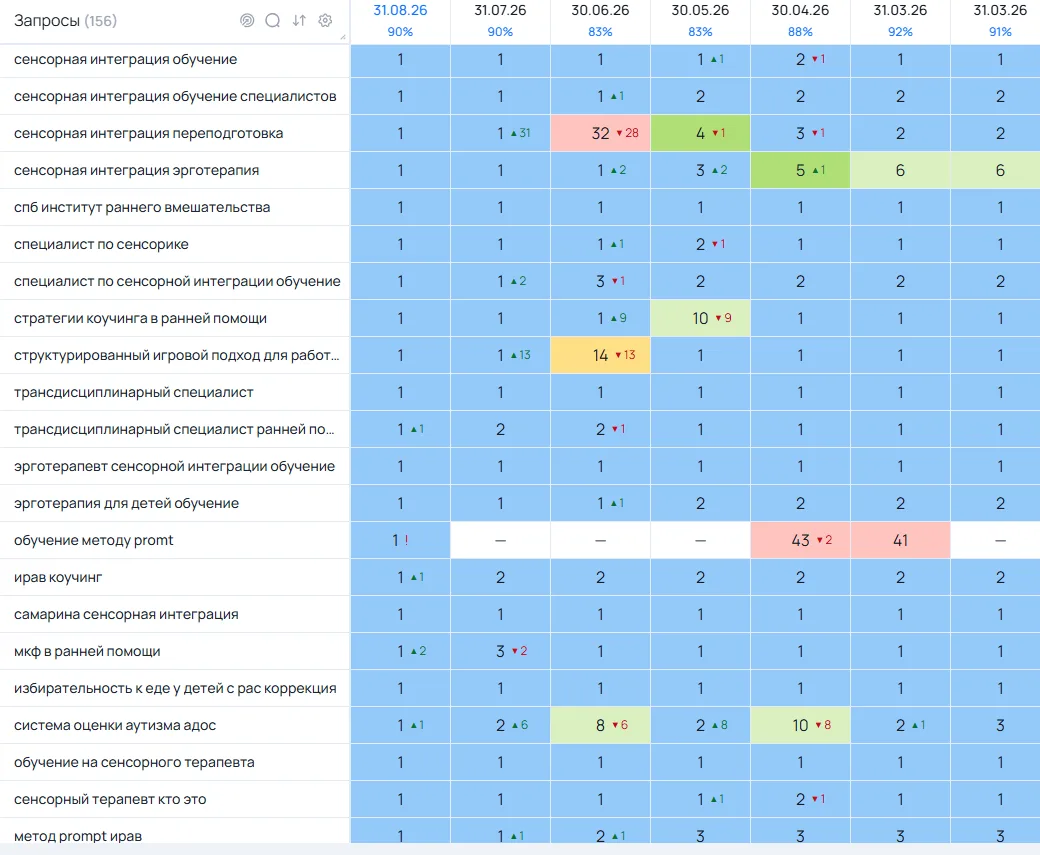The image size is (1040, 855).
Task: Click cell 10 ▼8 in система оценки аутизма row
Action: pos(800,726)
